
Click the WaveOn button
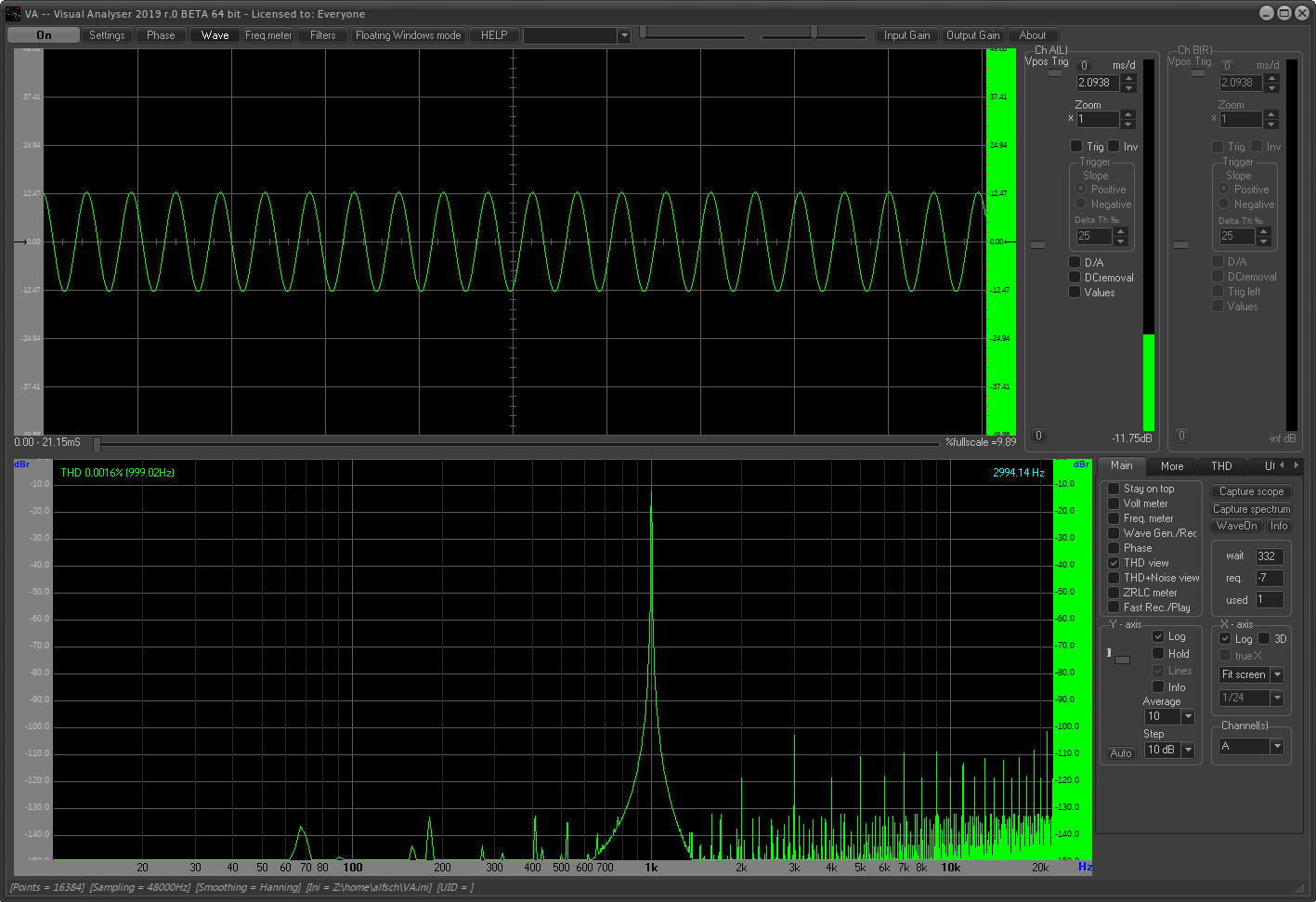click(x=1236, y=526)
